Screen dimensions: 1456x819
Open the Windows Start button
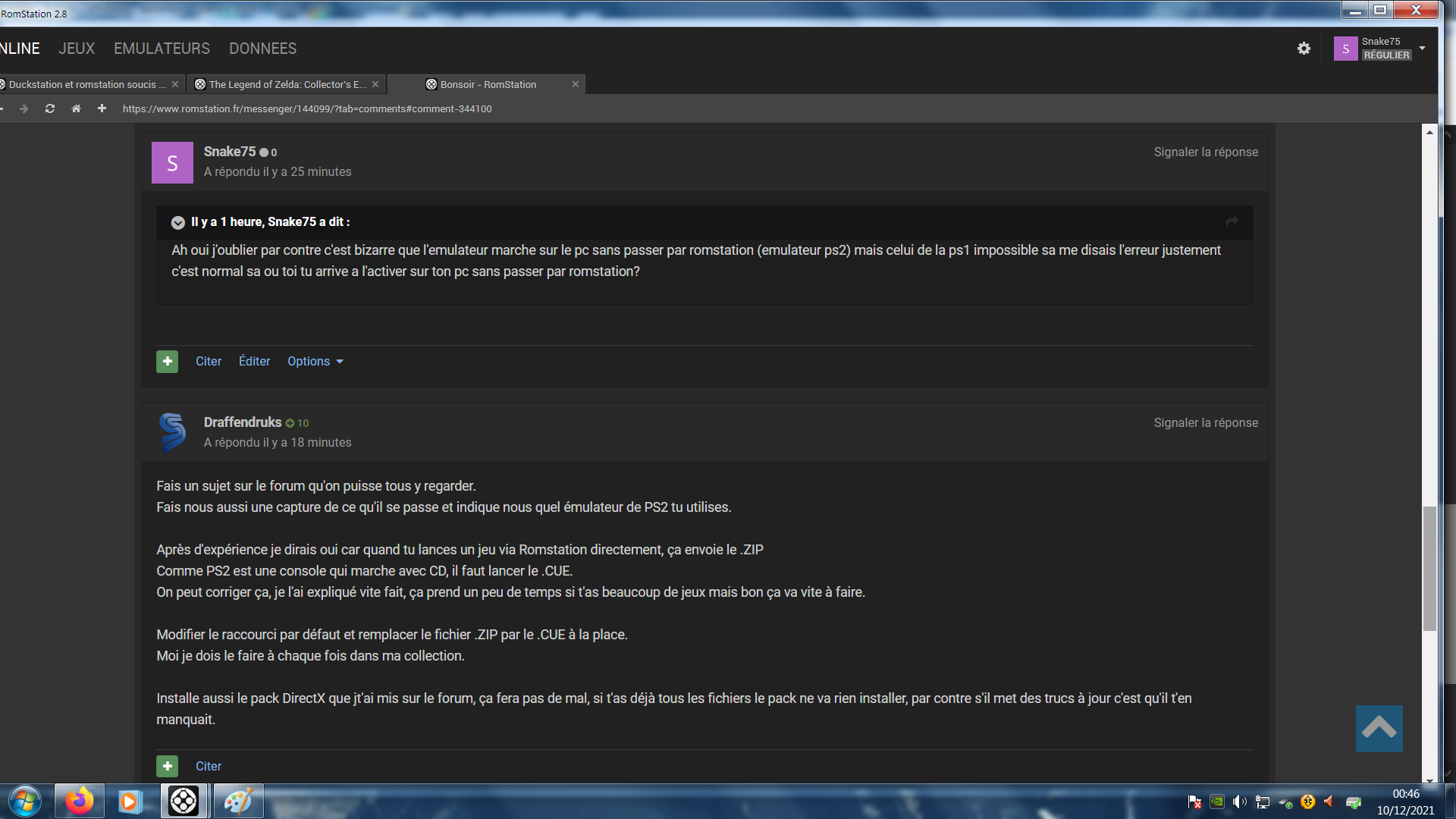coord(25,801)
